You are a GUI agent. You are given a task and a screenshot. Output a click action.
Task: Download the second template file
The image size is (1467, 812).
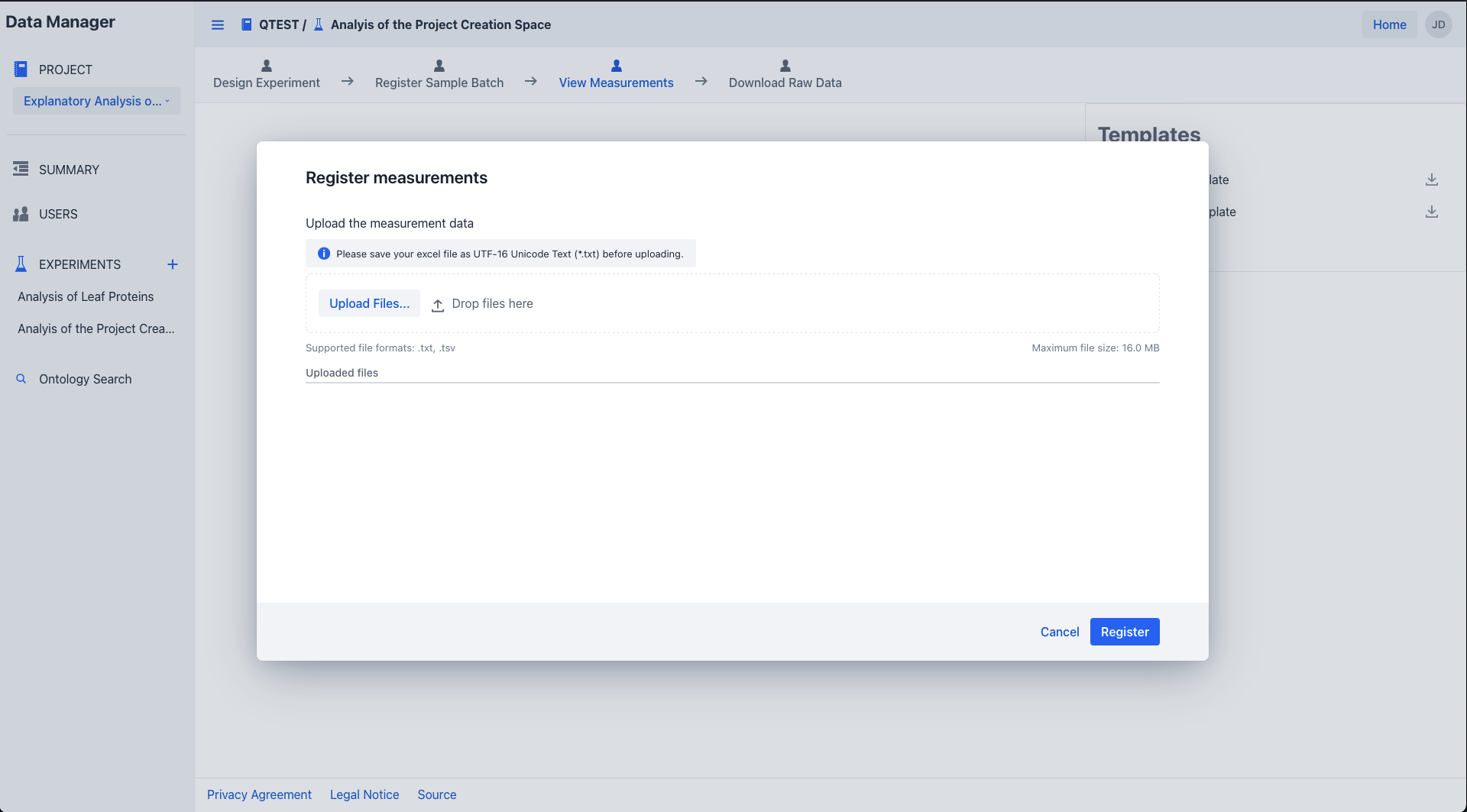(x=1431, y=212)
